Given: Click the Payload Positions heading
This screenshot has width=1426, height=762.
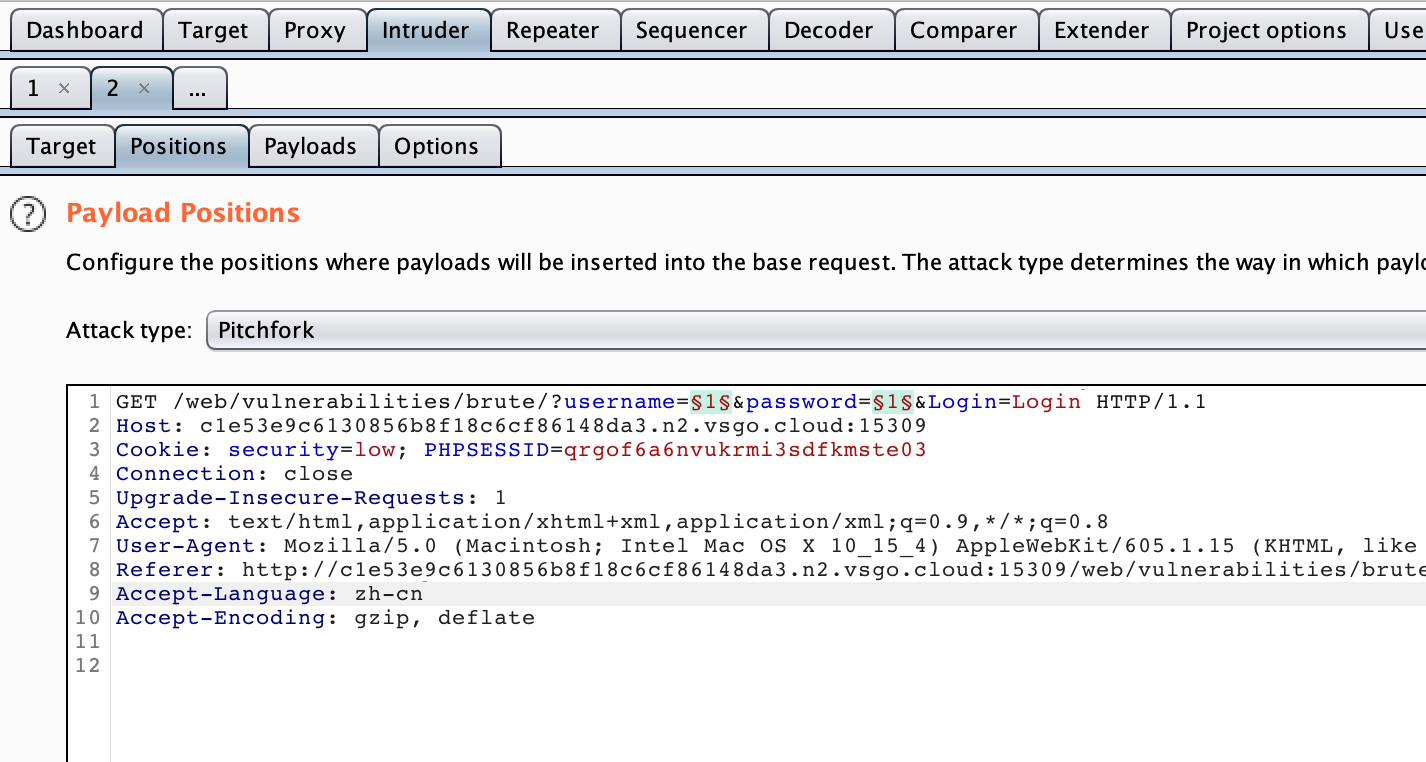Looking at the screenshot, I should point(183,213).
